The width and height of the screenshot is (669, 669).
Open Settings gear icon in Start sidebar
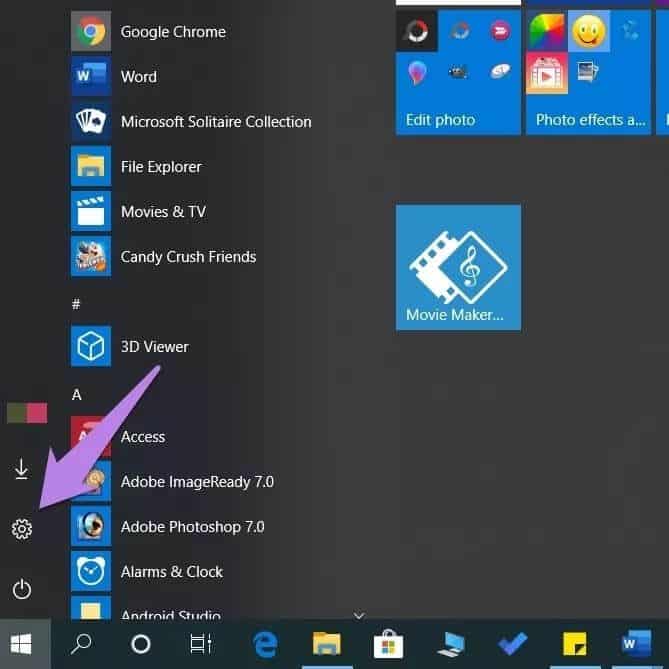(22, 529)
